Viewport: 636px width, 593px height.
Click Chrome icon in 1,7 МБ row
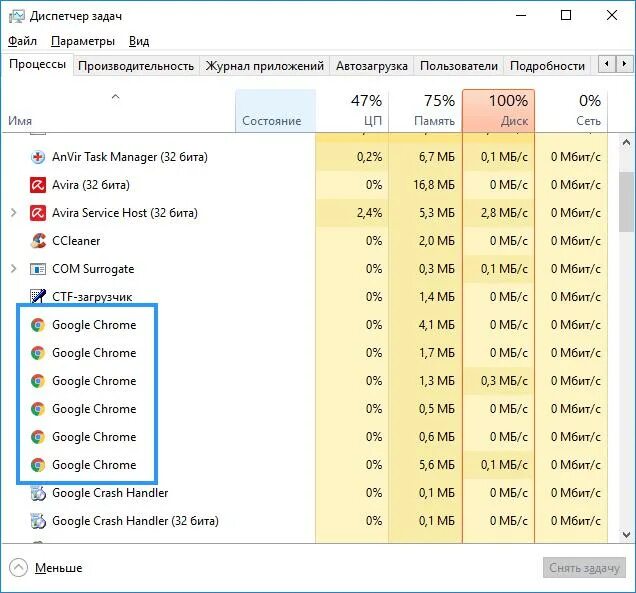38,353
